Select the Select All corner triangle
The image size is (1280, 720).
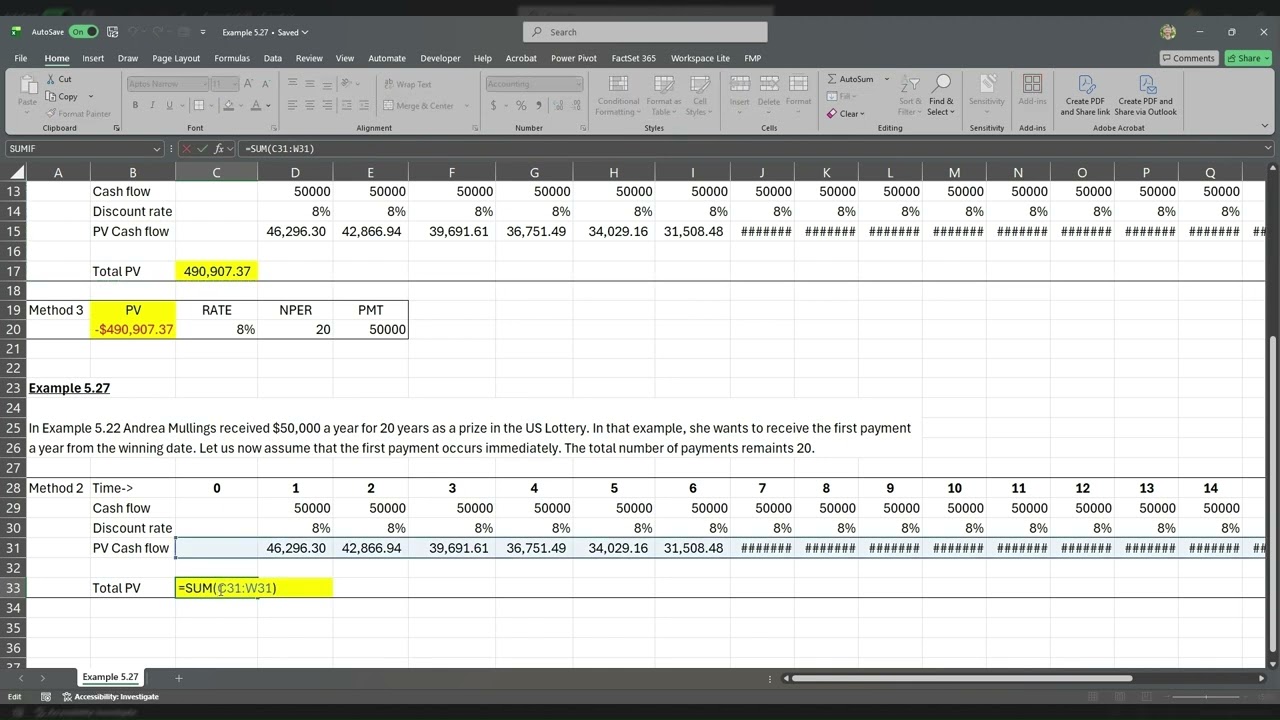tap(14, 173)
